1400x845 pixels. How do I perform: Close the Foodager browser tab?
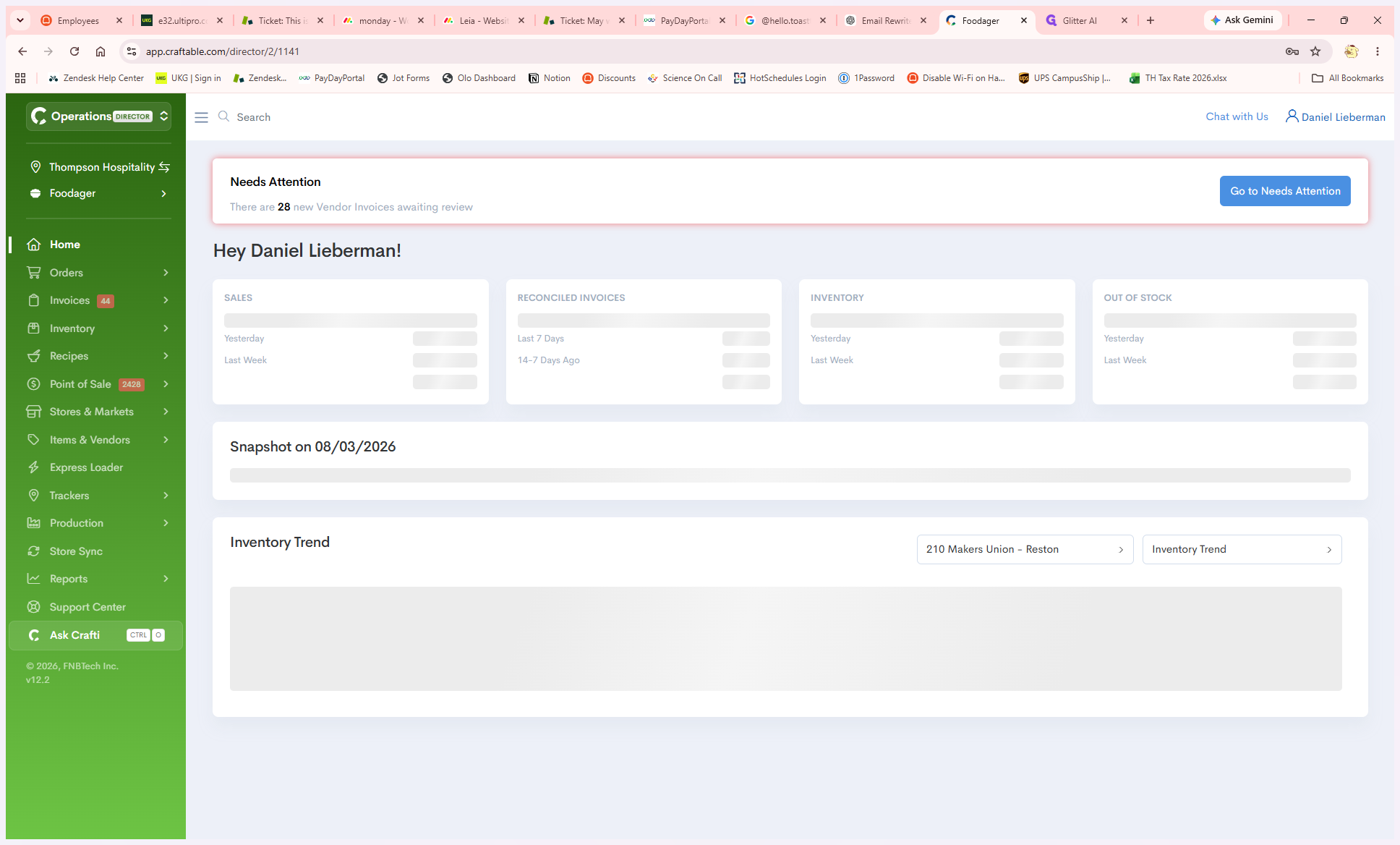pos(1024,20)
